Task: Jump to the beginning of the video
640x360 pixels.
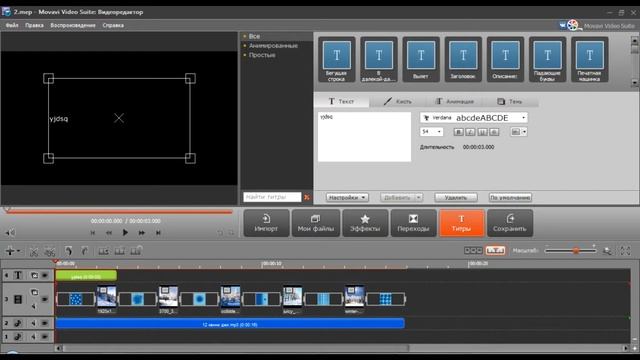Action: pos(93,233)
